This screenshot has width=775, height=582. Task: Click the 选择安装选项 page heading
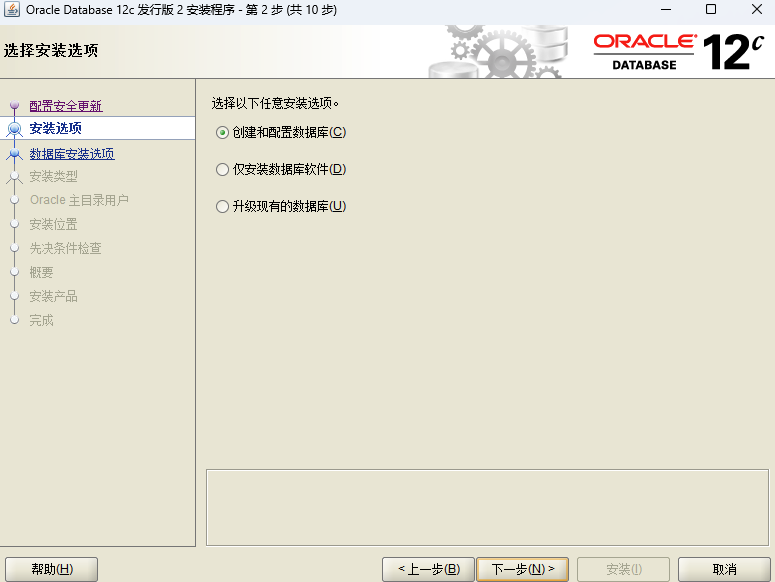(x=51, y=50)
